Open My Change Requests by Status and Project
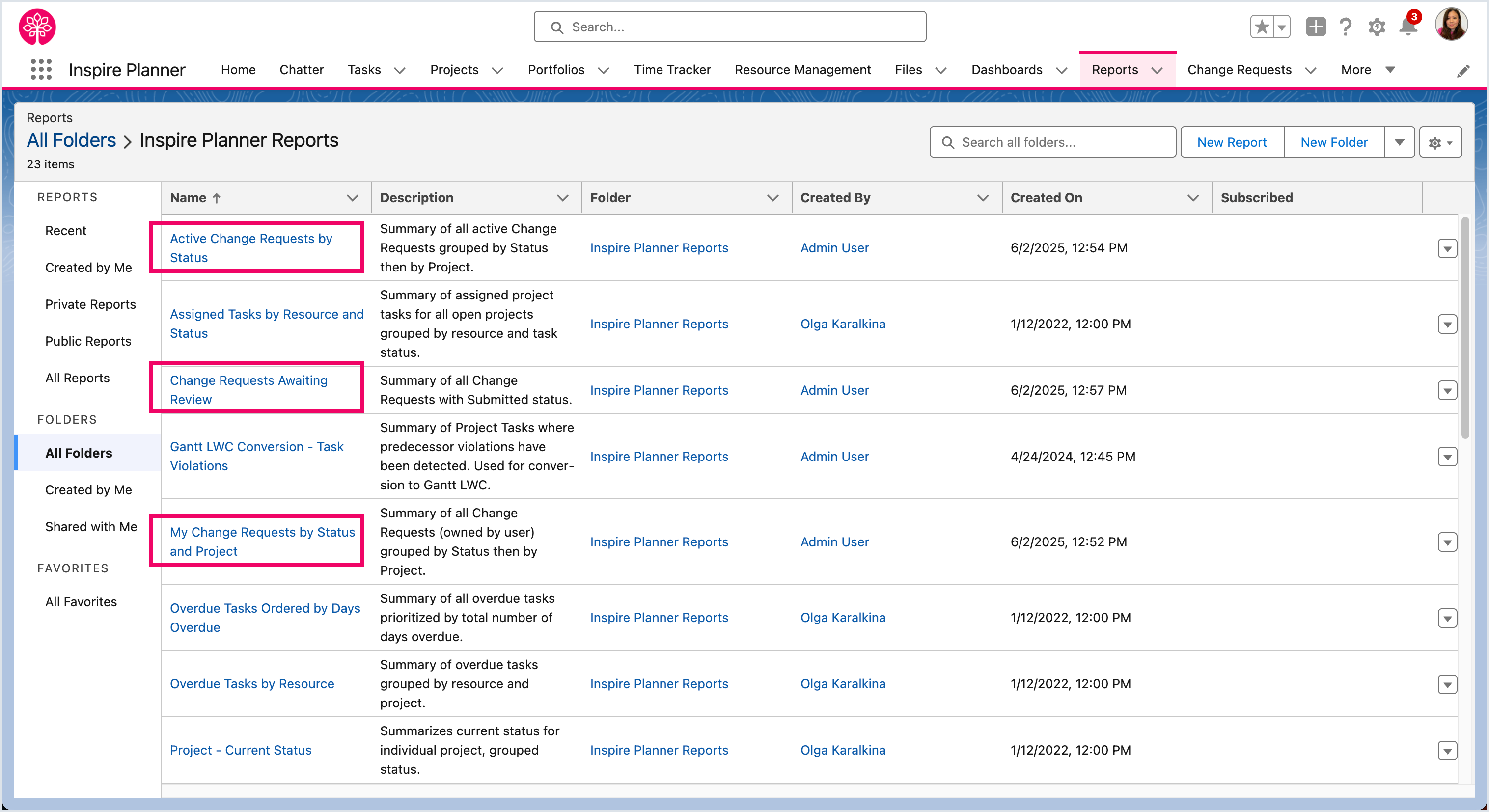The image size is (1489, 812). coord(262,541)
